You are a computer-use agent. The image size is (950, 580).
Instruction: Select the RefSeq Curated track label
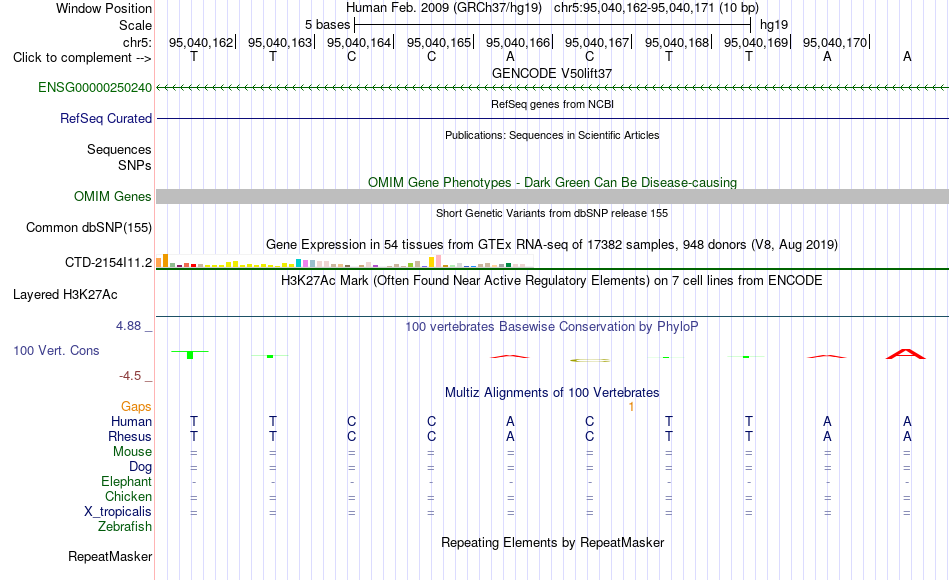[105, 119]
